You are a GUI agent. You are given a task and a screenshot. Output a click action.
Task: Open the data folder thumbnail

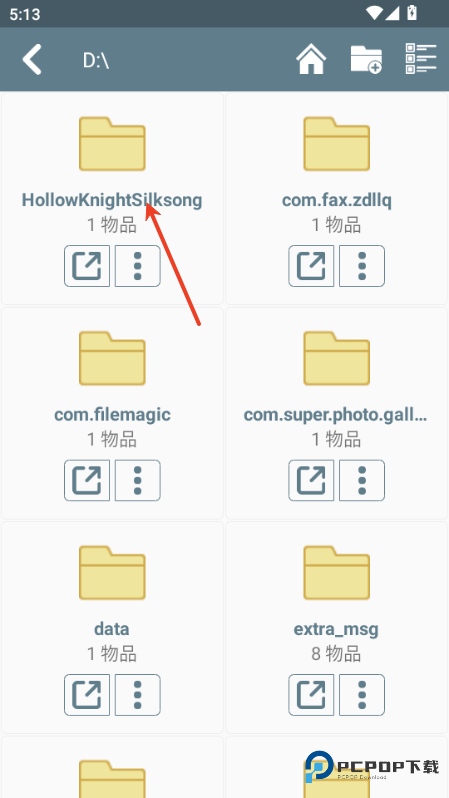(x=112, y=573)
